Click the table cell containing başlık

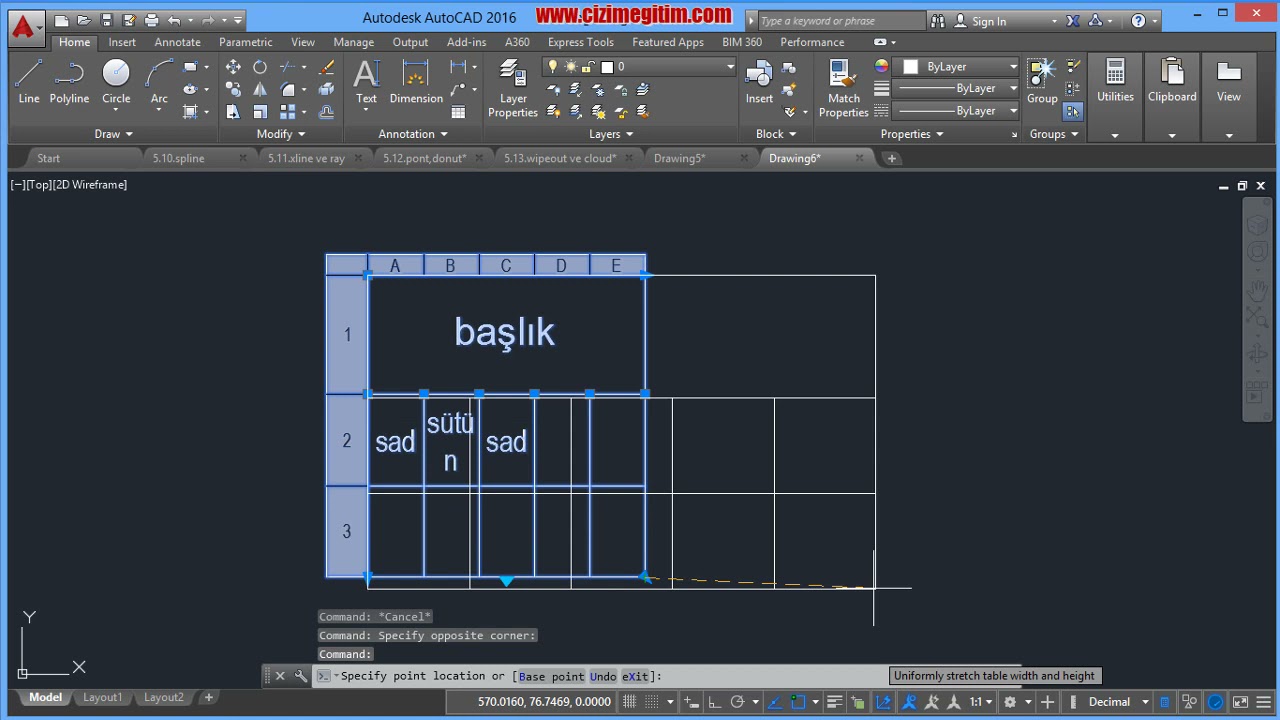coord(505,333)
